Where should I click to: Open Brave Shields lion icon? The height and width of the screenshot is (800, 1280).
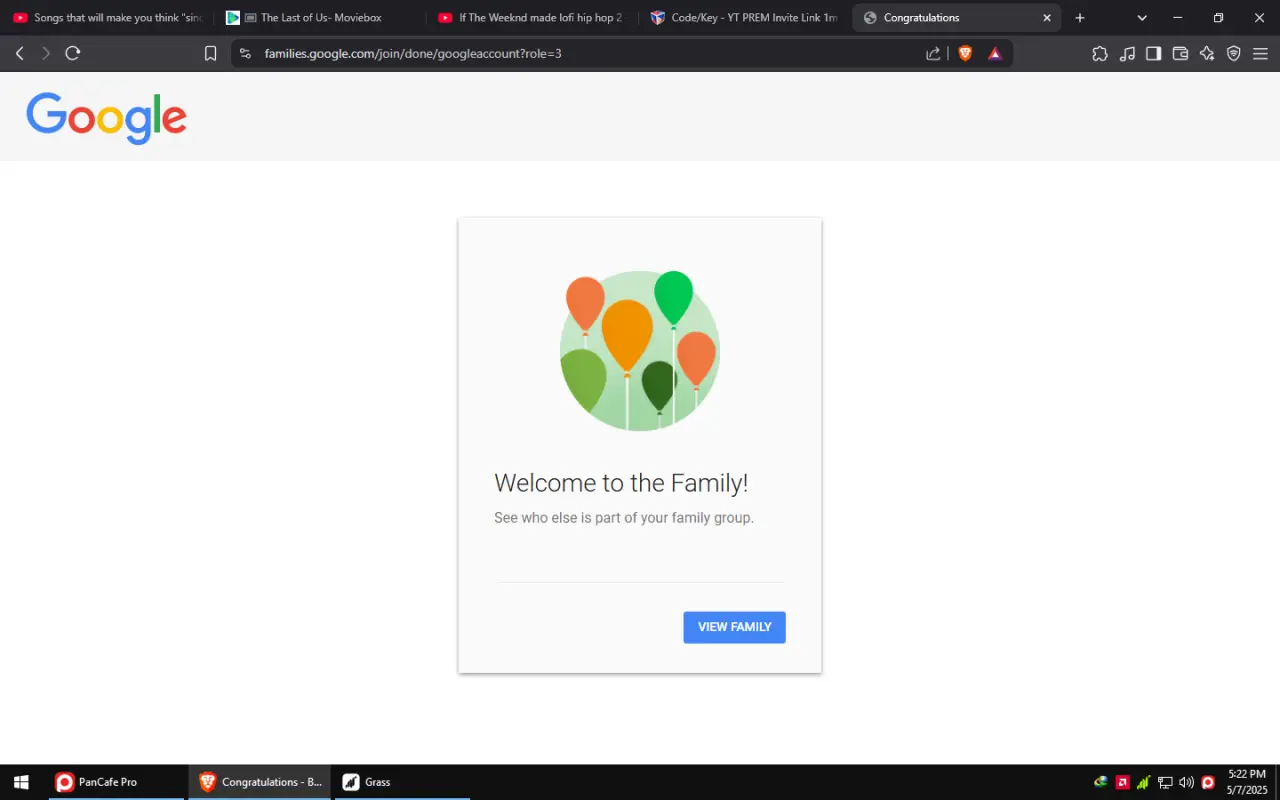(x=965, y=54)
